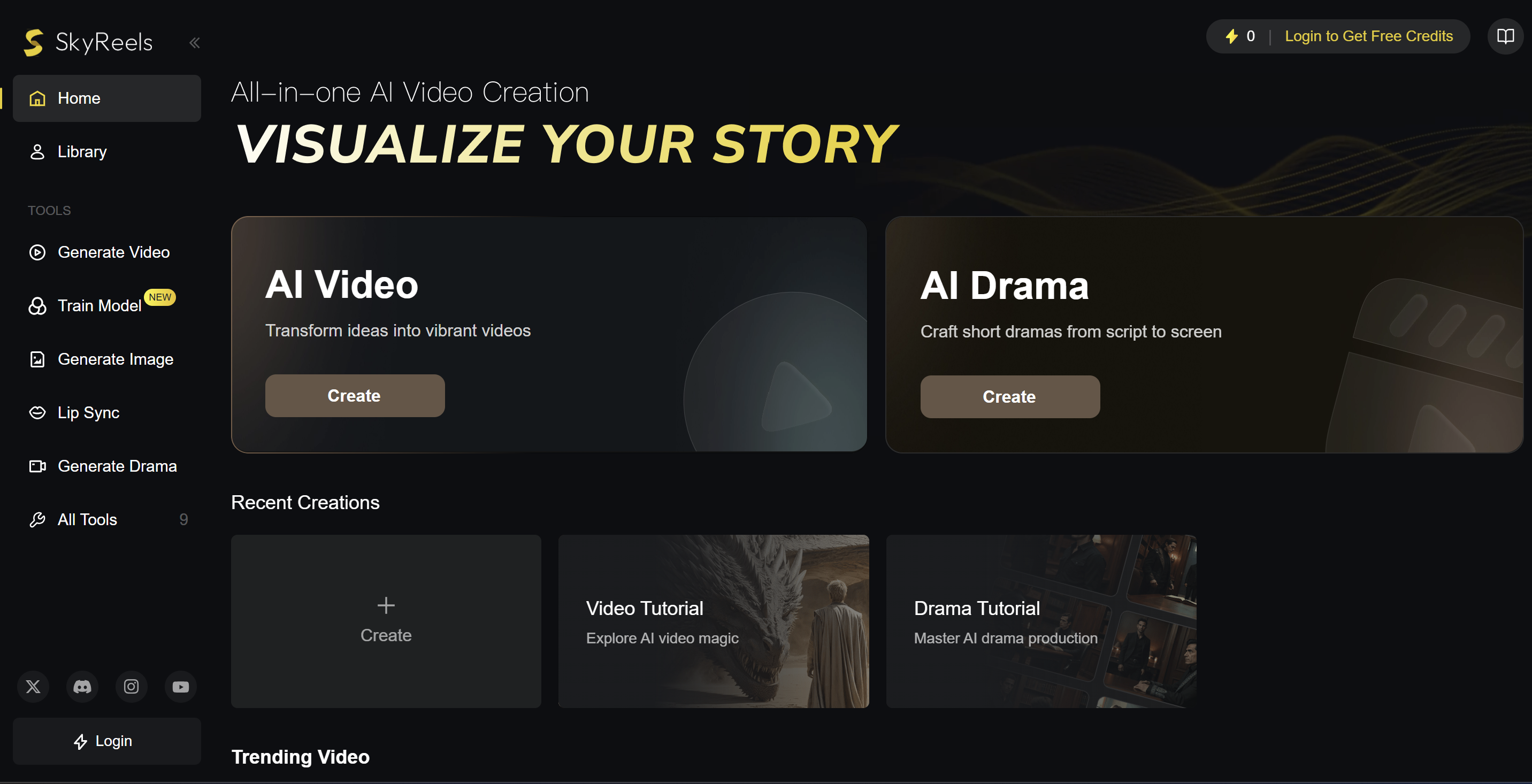Open the Lip Sync tool
Screen dimensions: 1532x784
tap(107, 412)
